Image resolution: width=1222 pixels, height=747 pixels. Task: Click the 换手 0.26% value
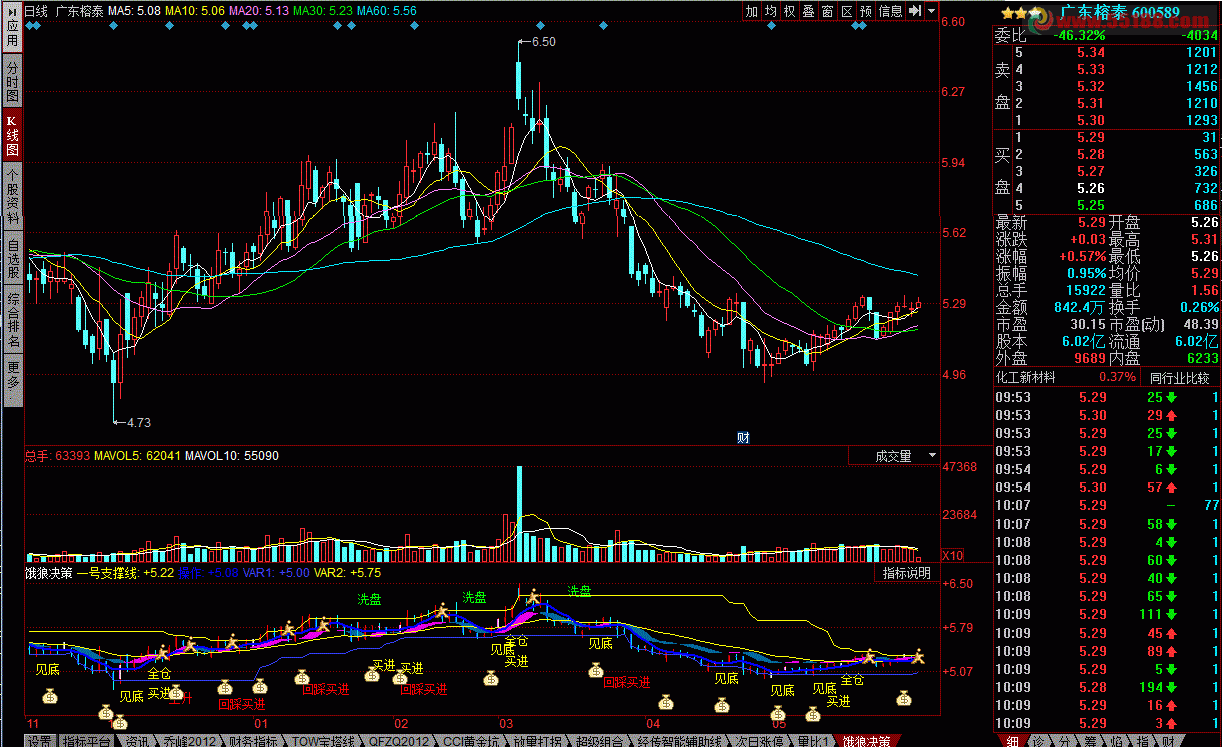1199,307
